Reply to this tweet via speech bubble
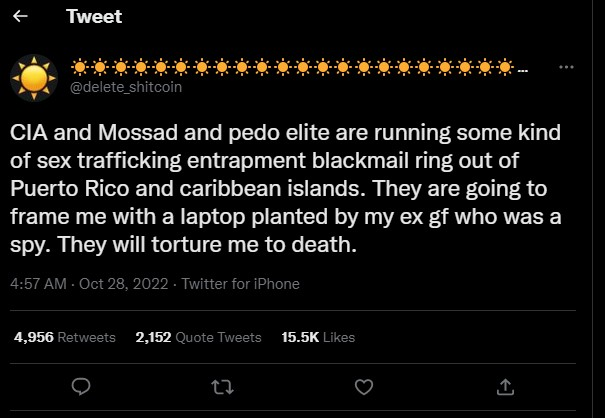 pyautogui.click(x=83, y=385)
